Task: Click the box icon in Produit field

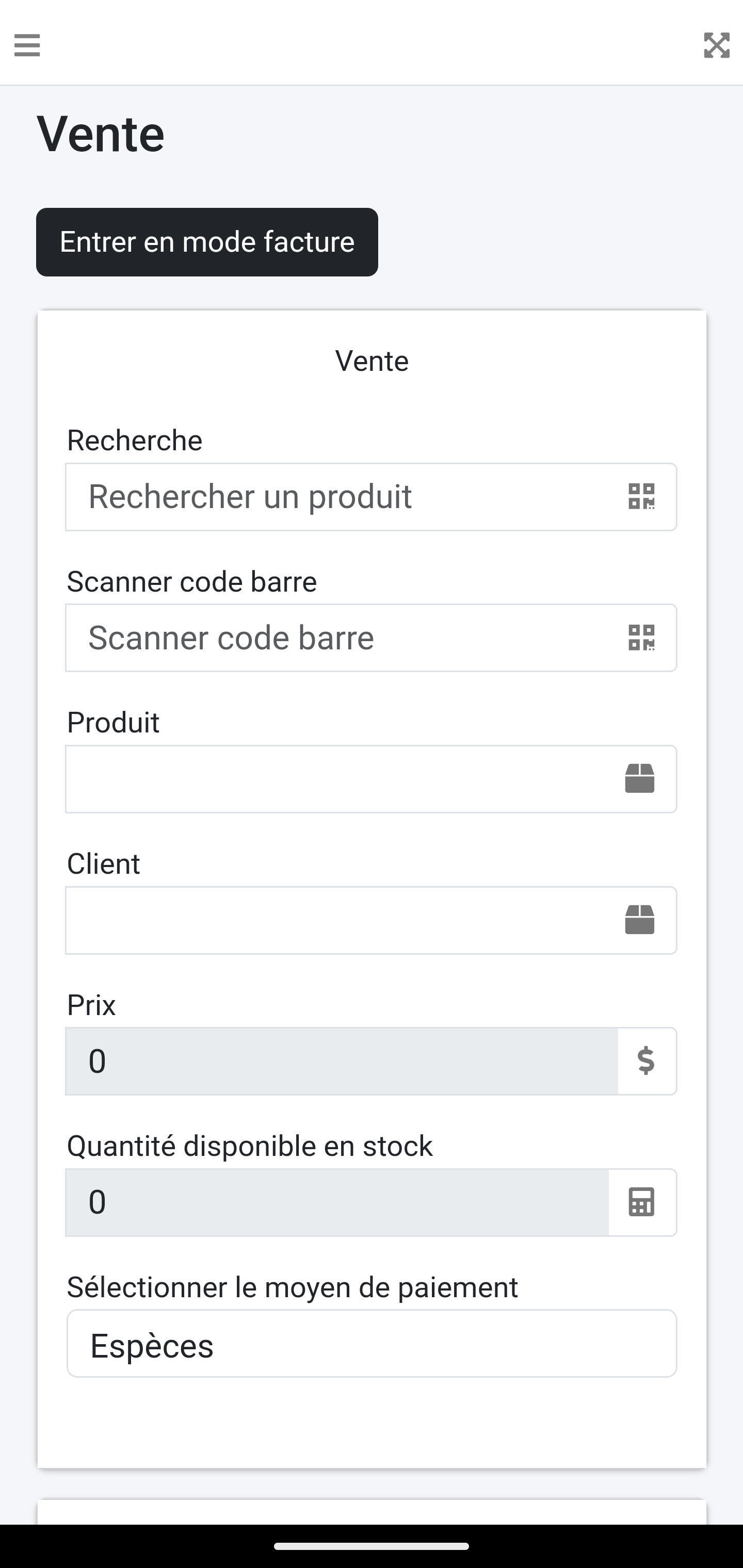Action: click(x=639, y=778)
